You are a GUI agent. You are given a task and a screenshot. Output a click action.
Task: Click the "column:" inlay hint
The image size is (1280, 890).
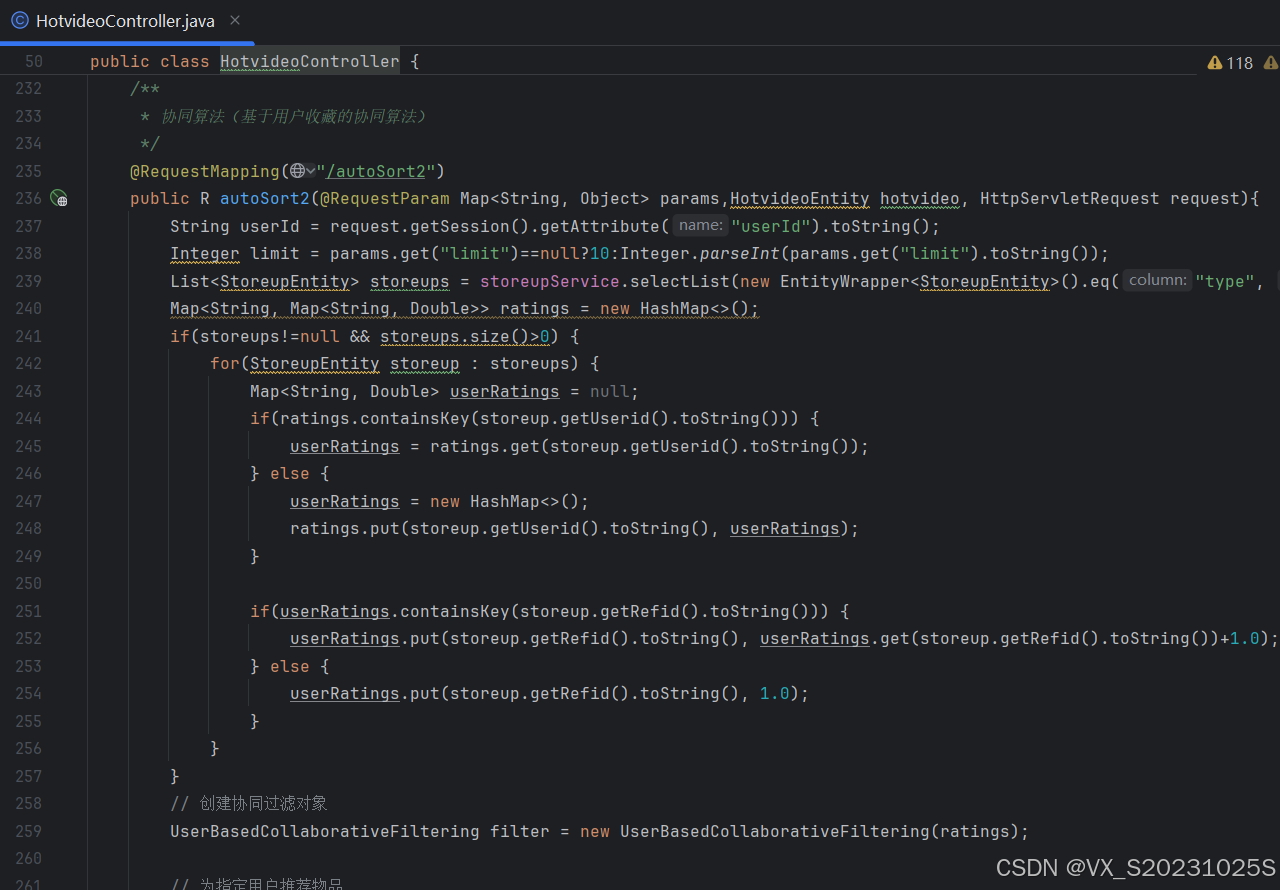pos(1157,281)
